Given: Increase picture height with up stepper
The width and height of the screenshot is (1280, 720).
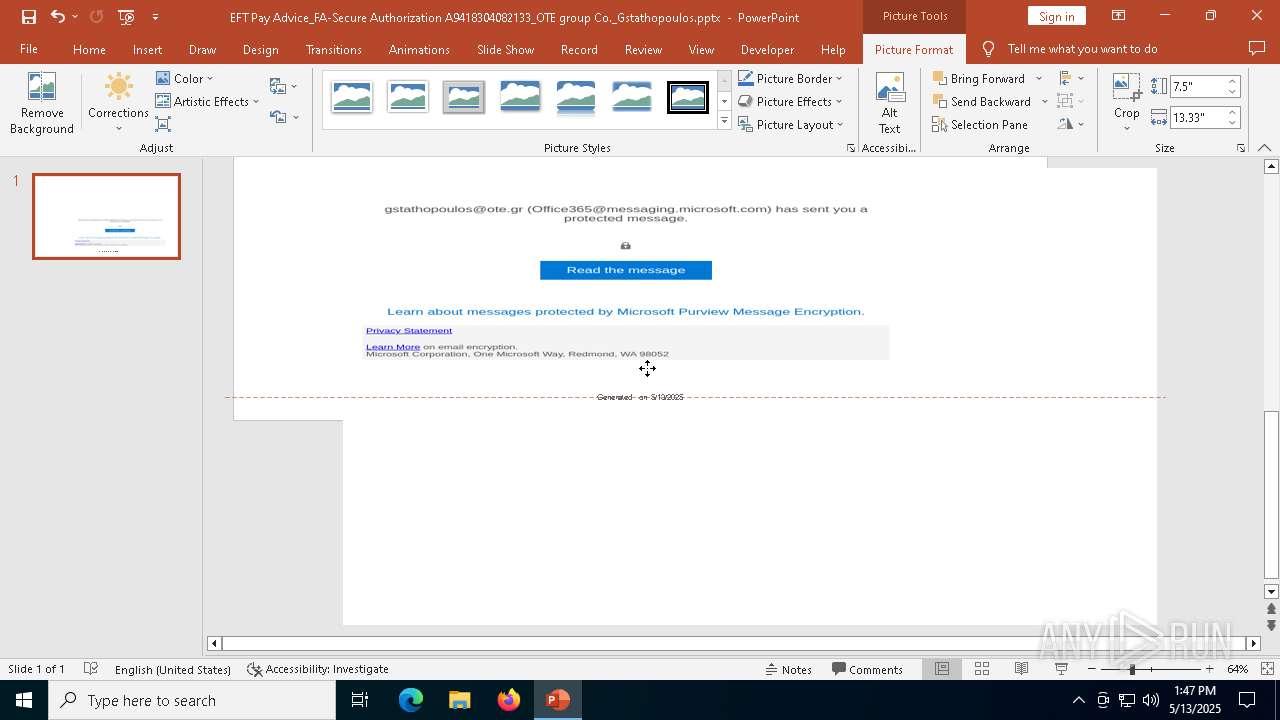Looking at the screenshot, I should point(1233,81).
